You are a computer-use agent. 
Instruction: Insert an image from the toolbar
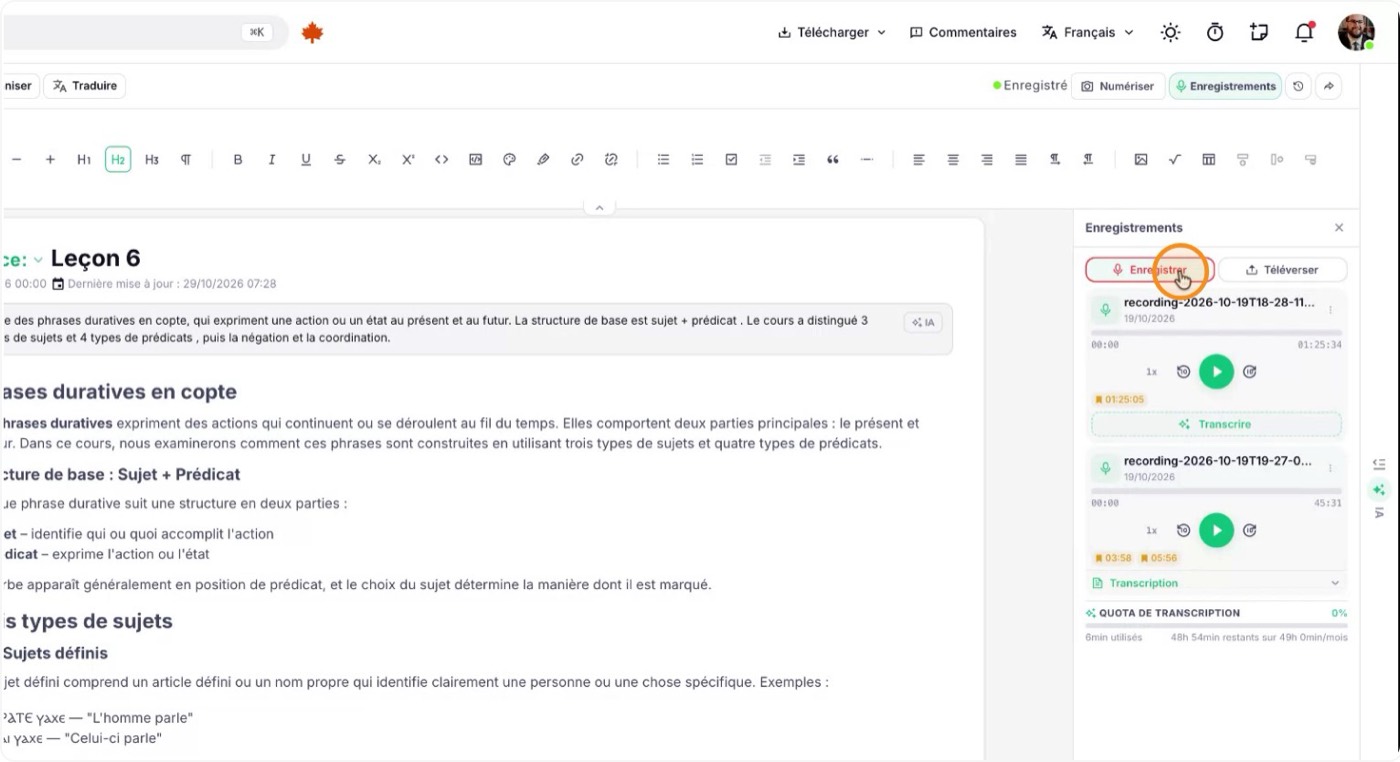[x=1141, y=159]
